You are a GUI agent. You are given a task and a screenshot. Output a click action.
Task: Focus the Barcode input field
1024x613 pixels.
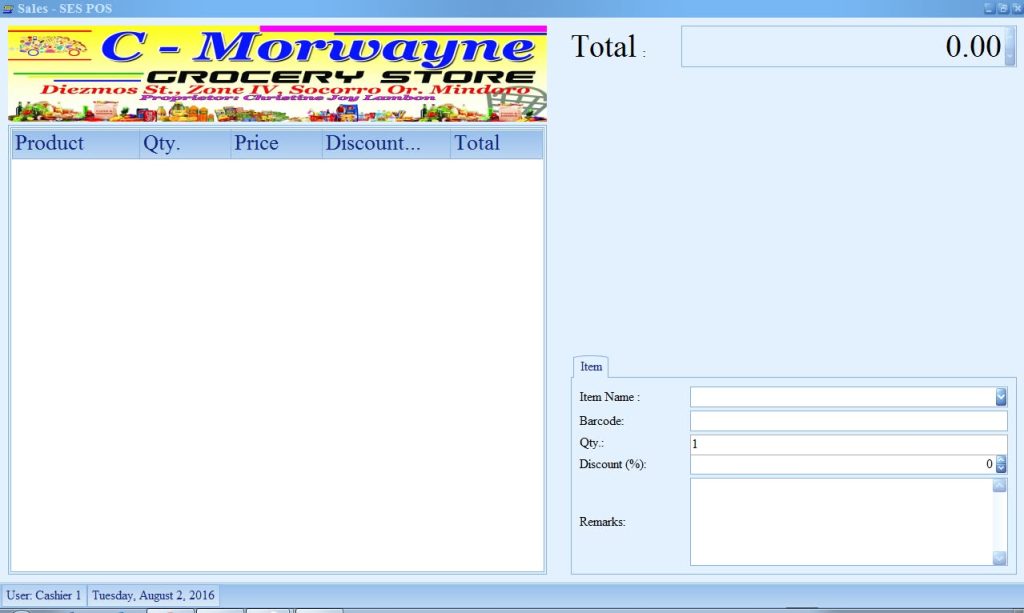[x=848, y=421]
